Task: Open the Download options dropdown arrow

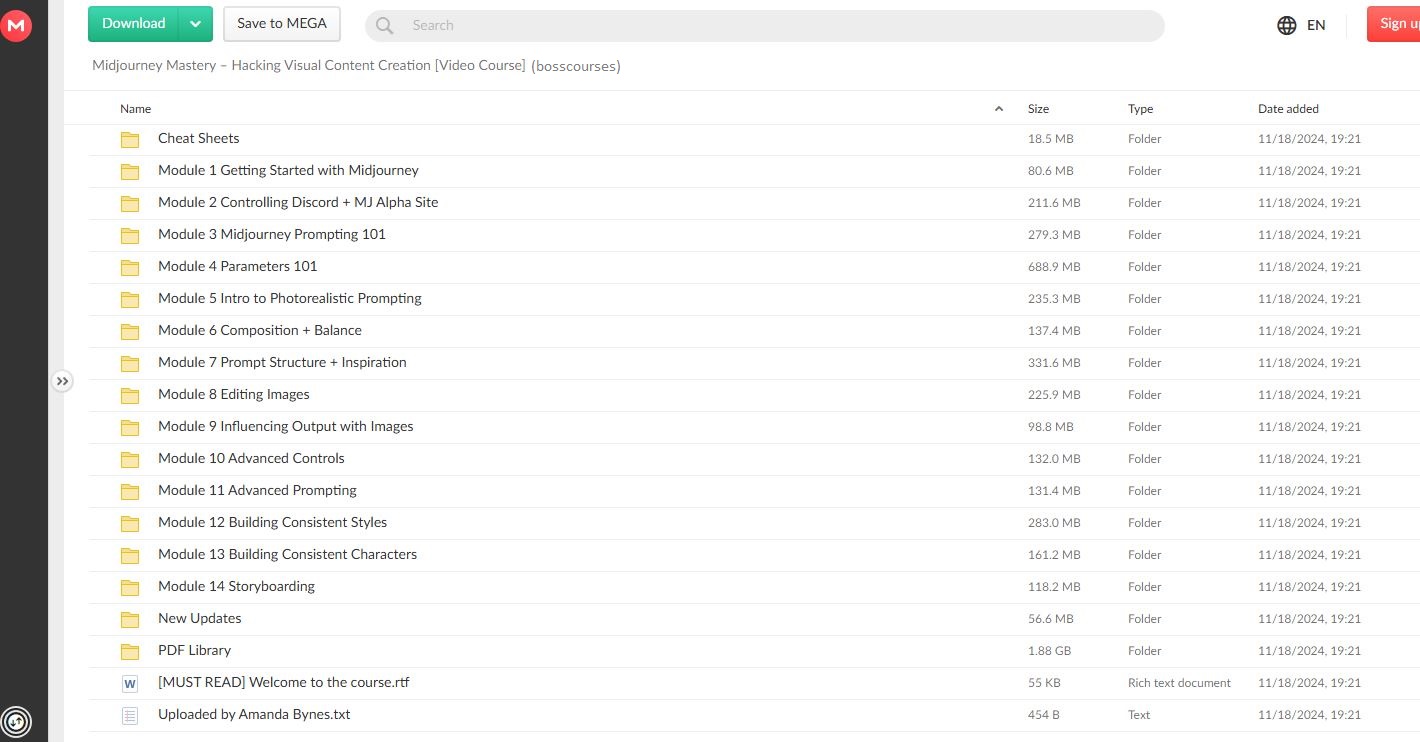Action: coord(196,24)
